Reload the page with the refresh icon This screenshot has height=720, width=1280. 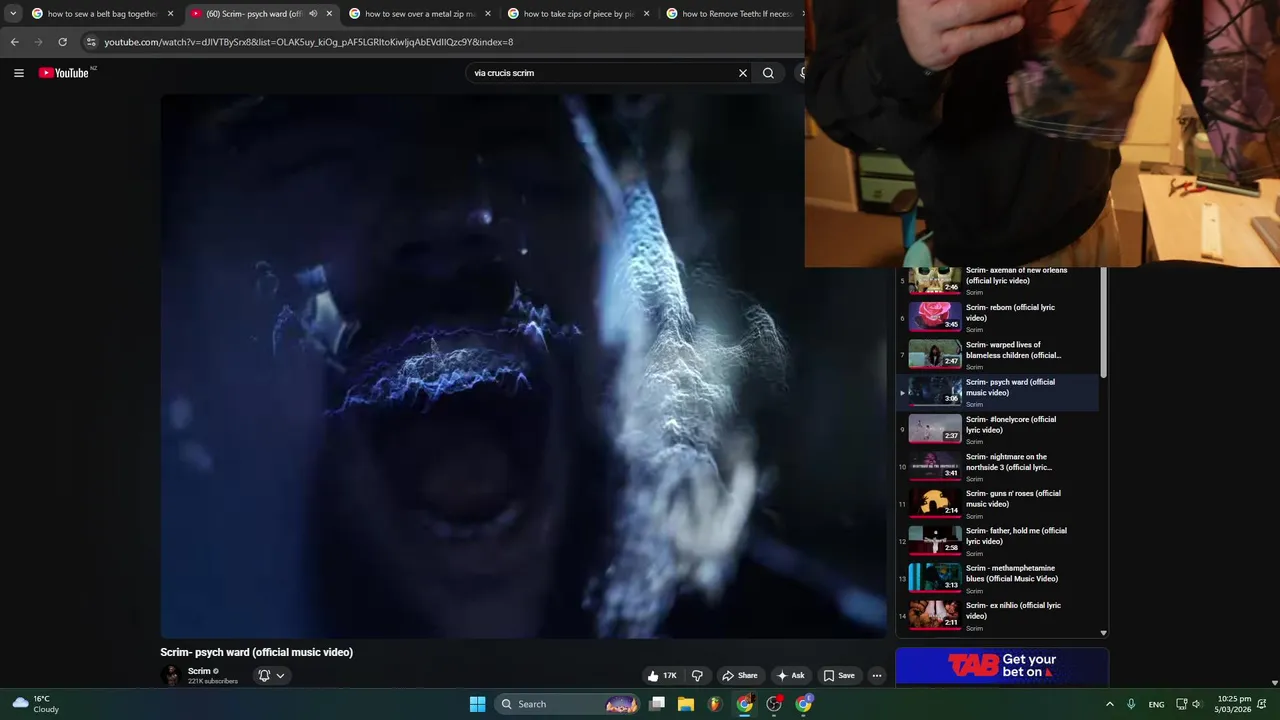click(x=62, y=42)
